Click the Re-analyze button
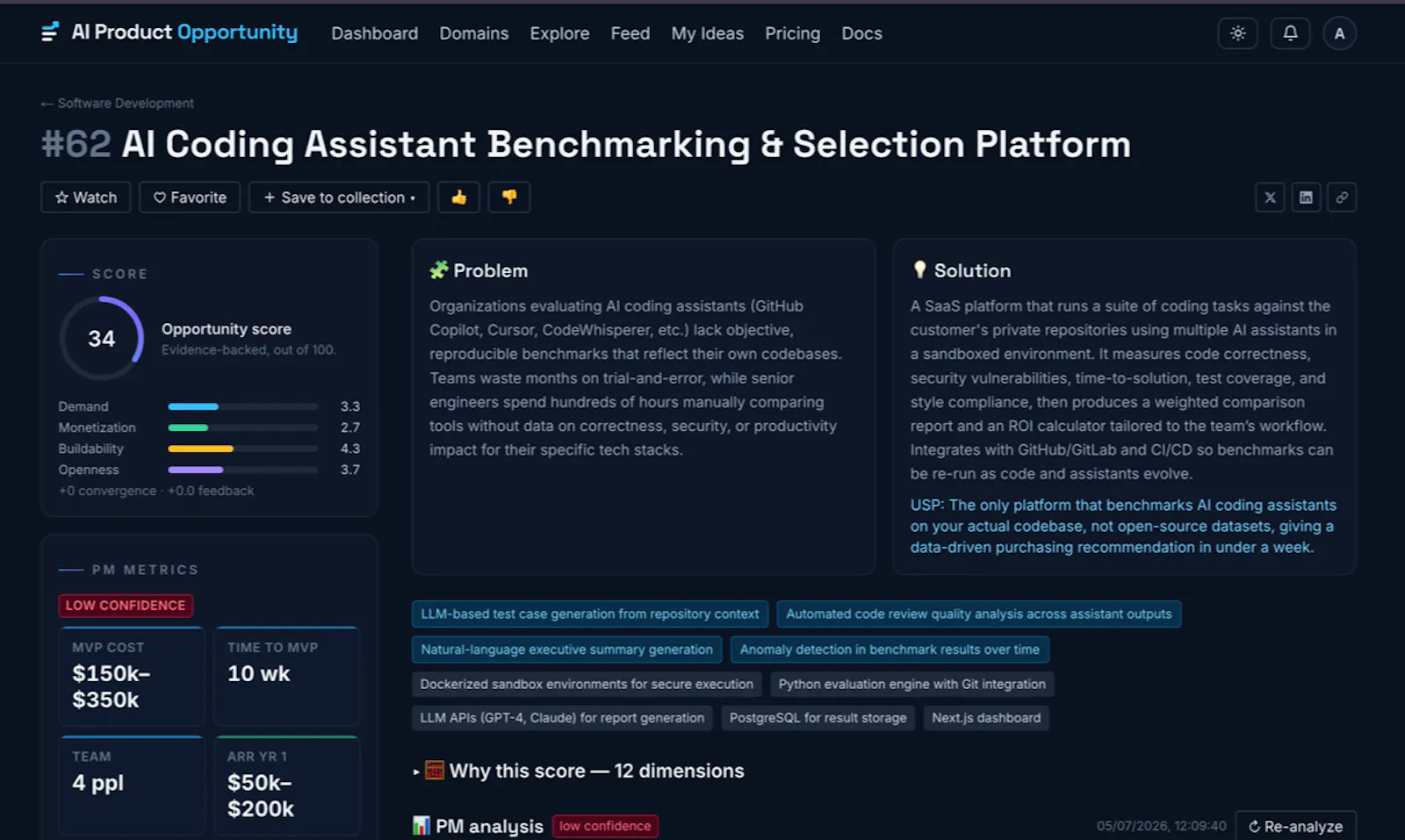 tap(1295, 826)
